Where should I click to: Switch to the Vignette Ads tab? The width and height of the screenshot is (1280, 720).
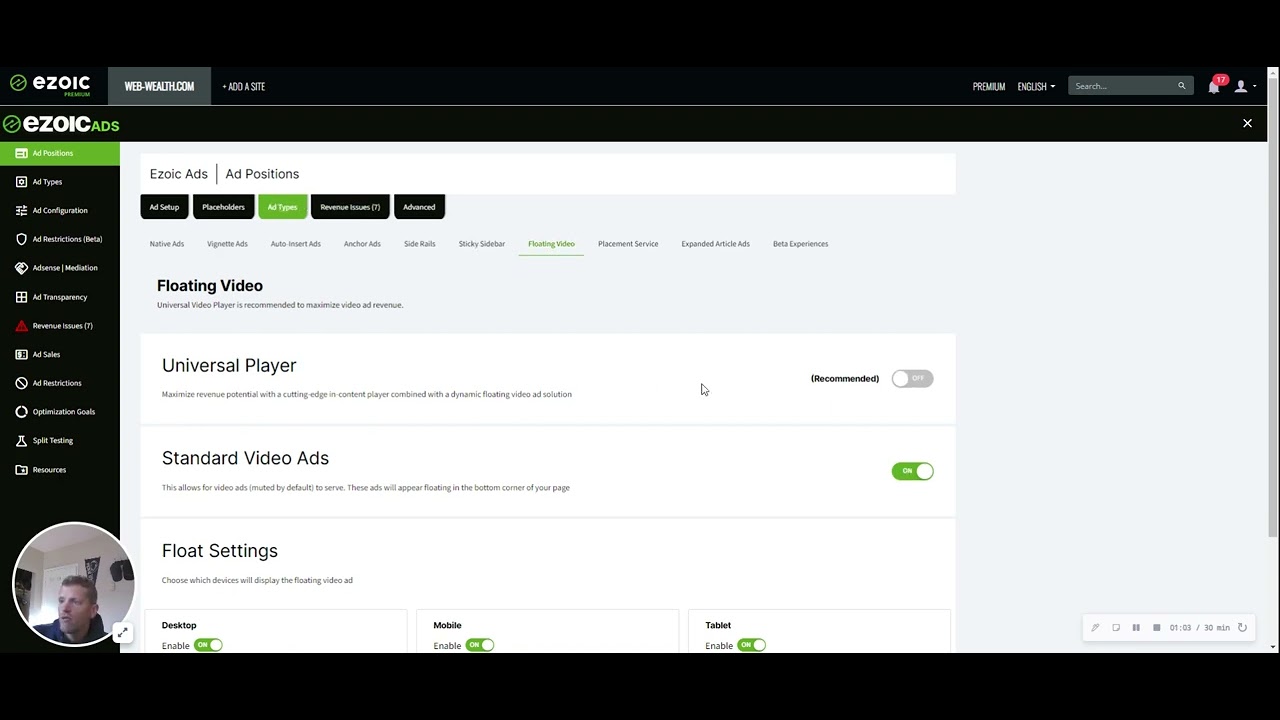click(227, 243)
